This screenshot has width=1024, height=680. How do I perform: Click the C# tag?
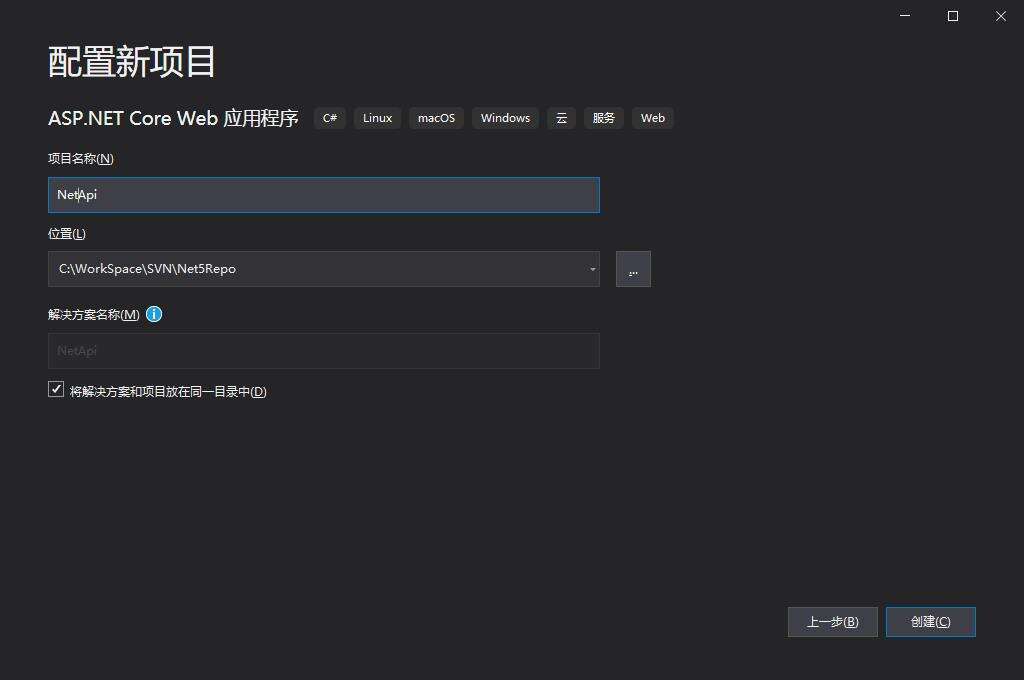pyautogui.click(x=330, y=118)
